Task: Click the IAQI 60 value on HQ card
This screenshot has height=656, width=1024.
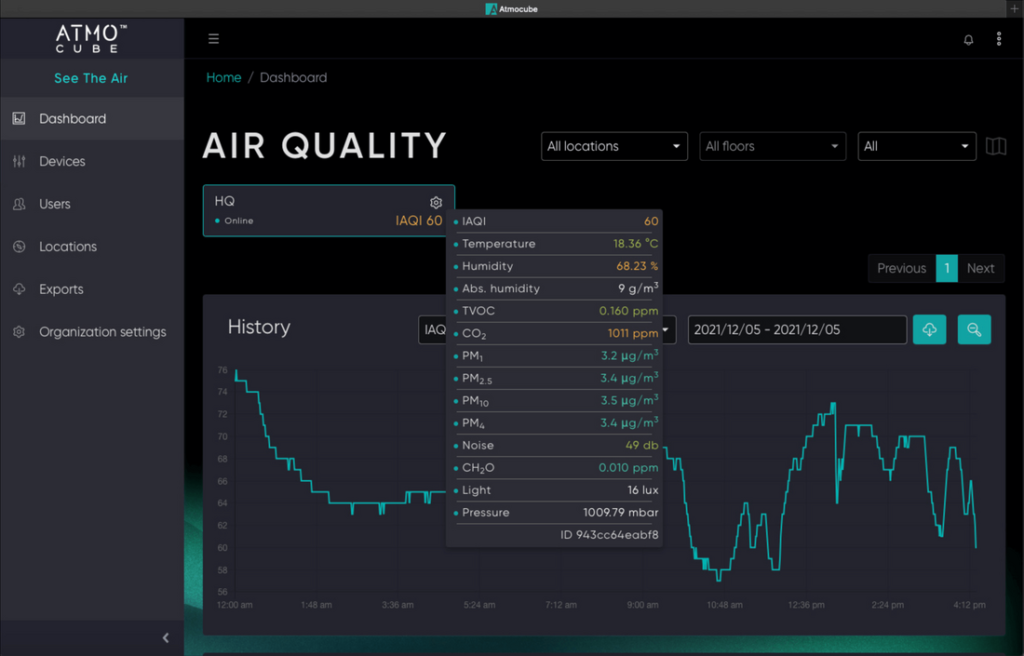Action: (419, 221)
